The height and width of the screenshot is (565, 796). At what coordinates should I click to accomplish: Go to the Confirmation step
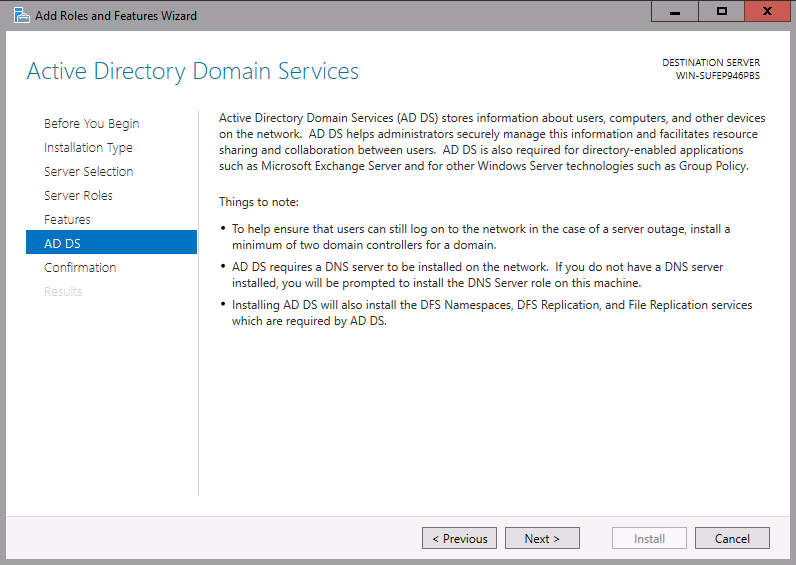(x=80, y=268)
